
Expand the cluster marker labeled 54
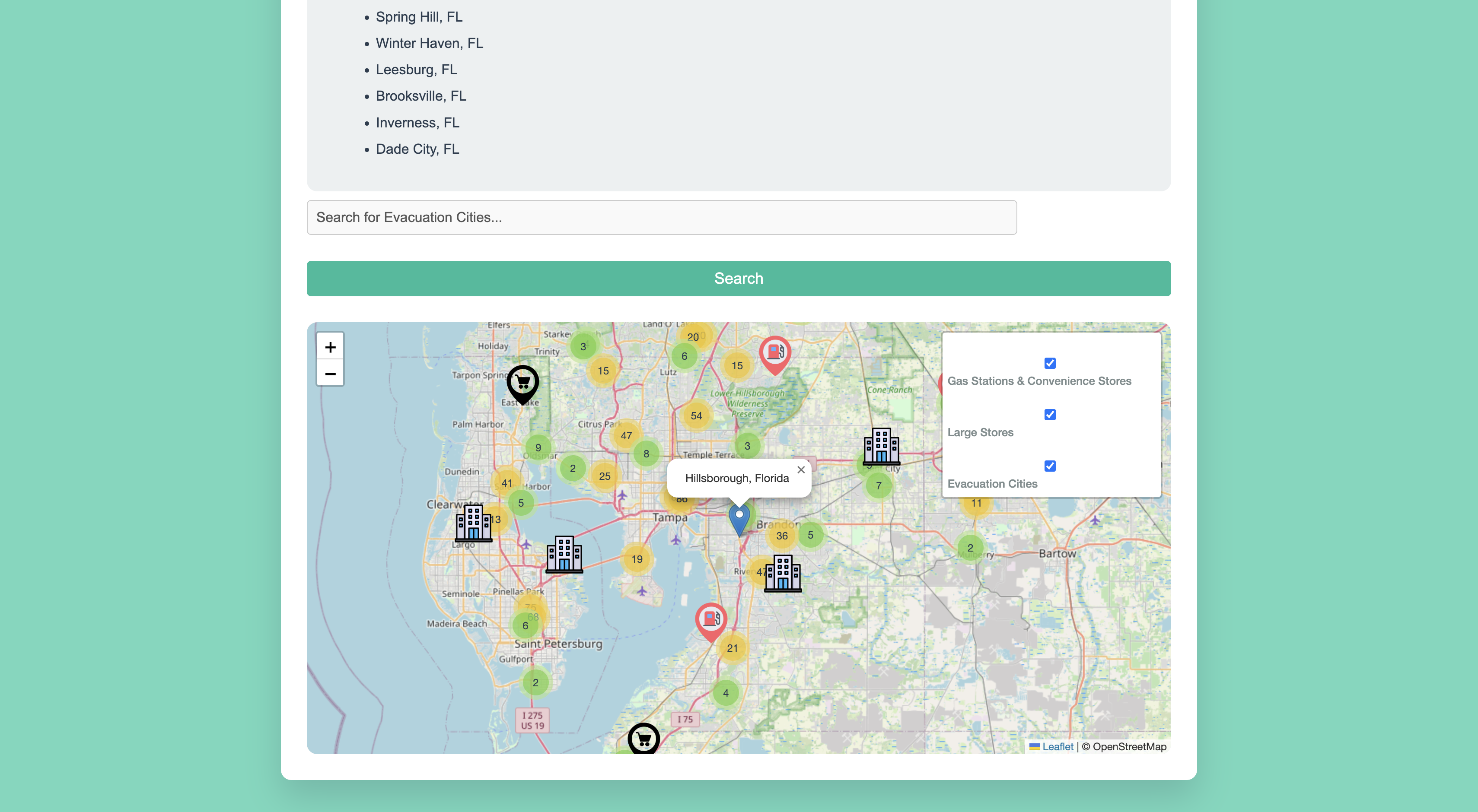pos(696,416)
